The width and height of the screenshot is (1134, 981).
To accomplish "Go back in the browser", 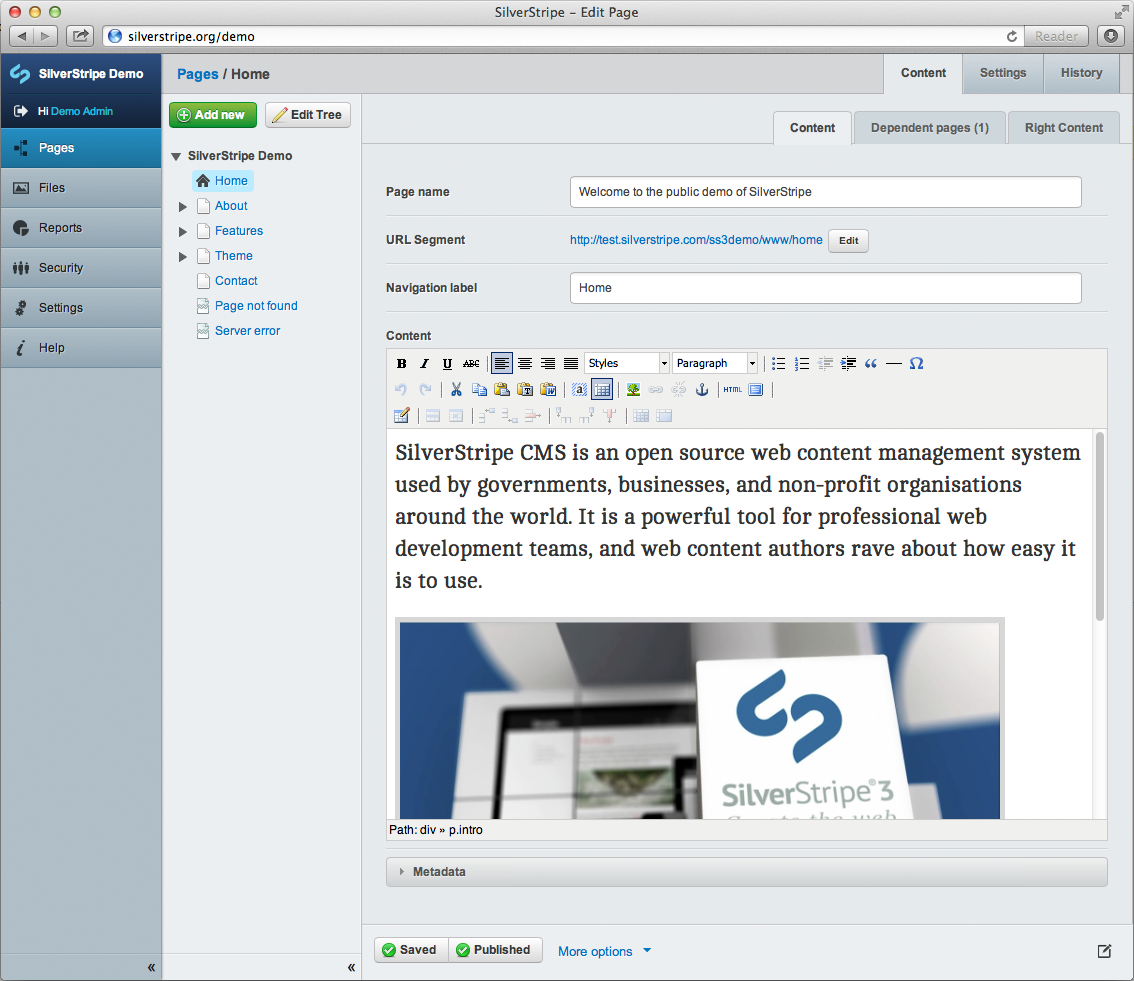I will tap(21, 35).
